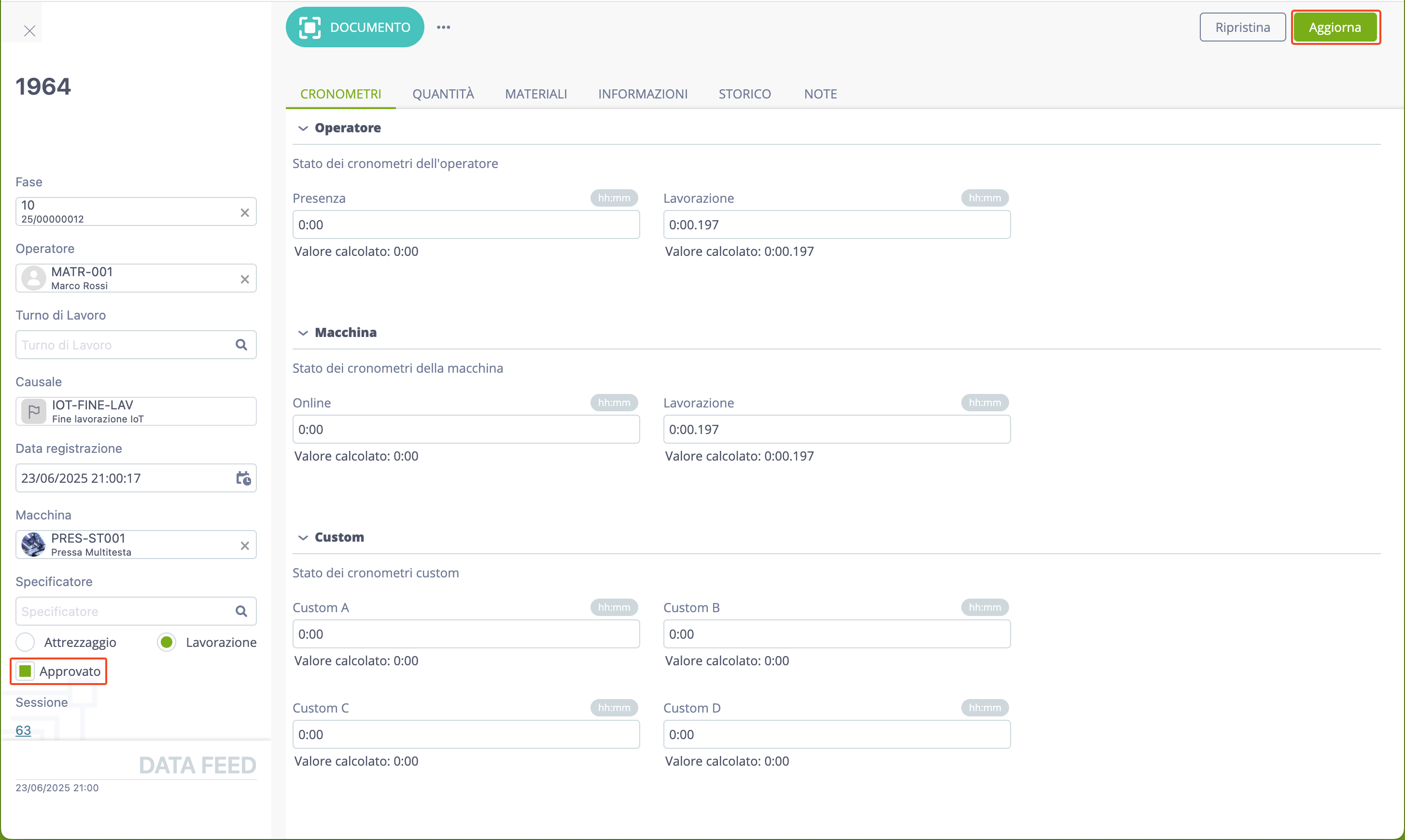Close the detail panel with the X icon

[29, 30]
